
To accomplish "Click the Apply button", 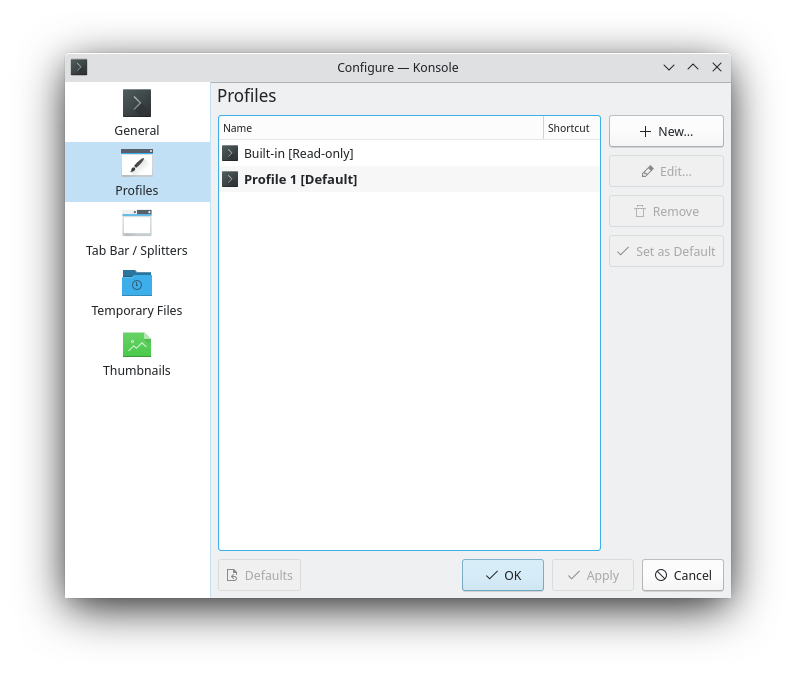I will [x=592, y=575].
